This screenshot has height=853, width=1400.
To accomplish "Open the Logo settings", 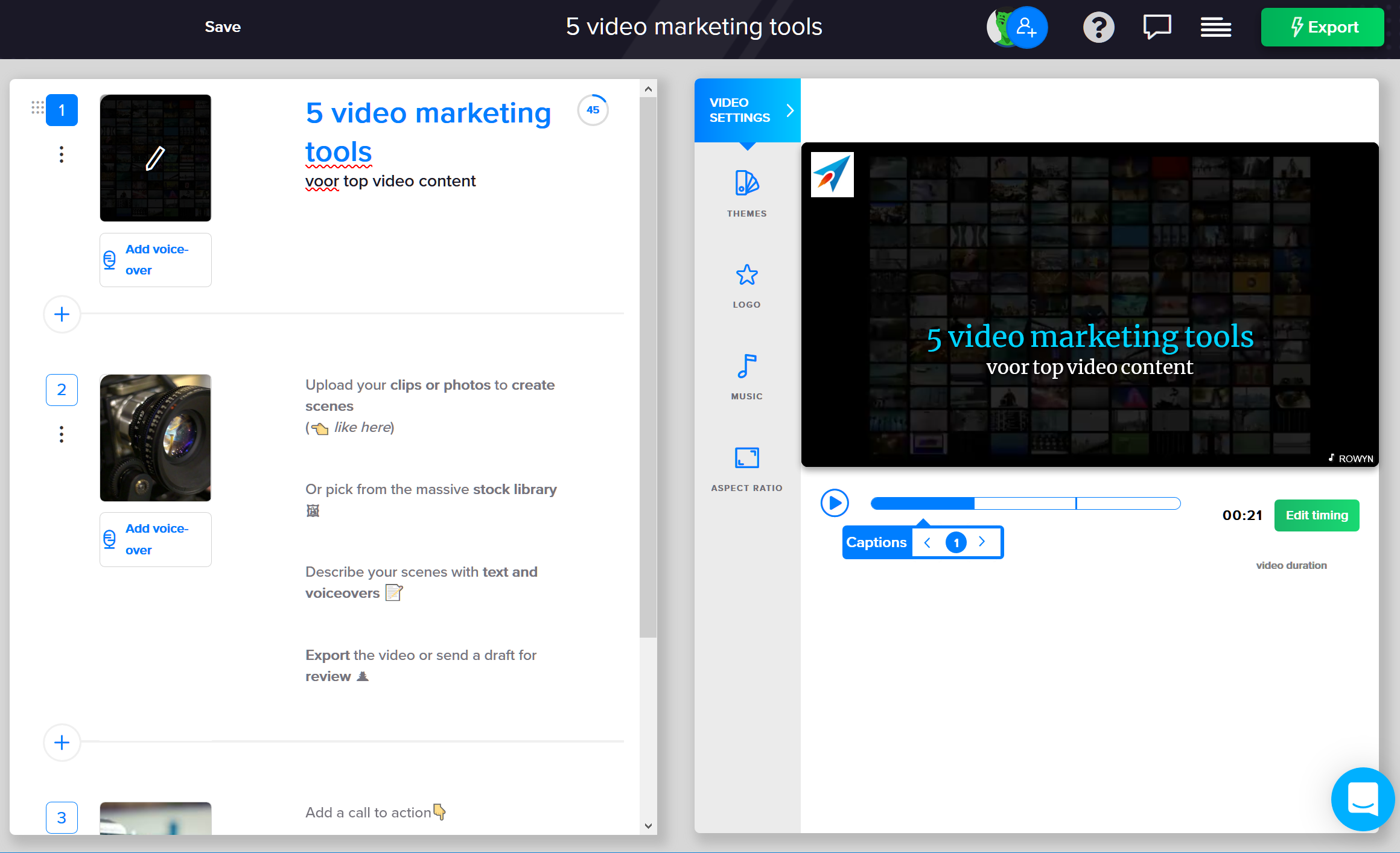I will coord(746,285).
